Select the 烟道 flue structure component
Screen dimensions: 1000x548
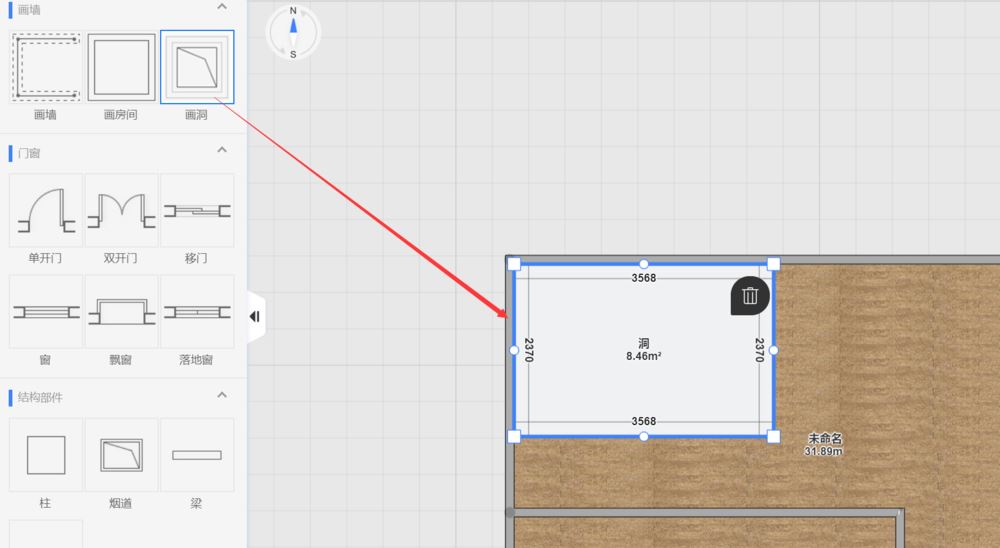pyautogui.click(x=121, y=455)
